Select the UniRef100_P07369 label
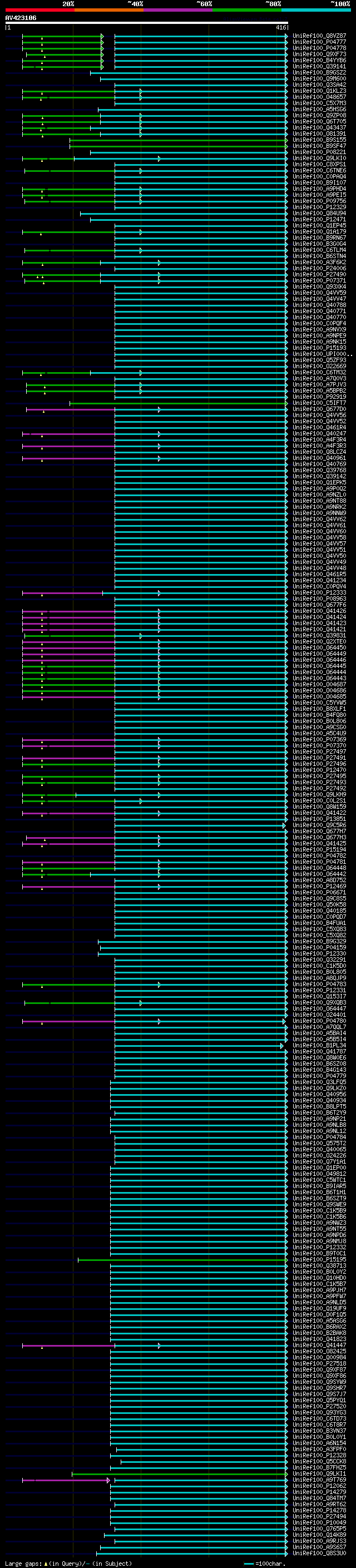Viewport: 356px width, 1568px height. coord(319,740)
